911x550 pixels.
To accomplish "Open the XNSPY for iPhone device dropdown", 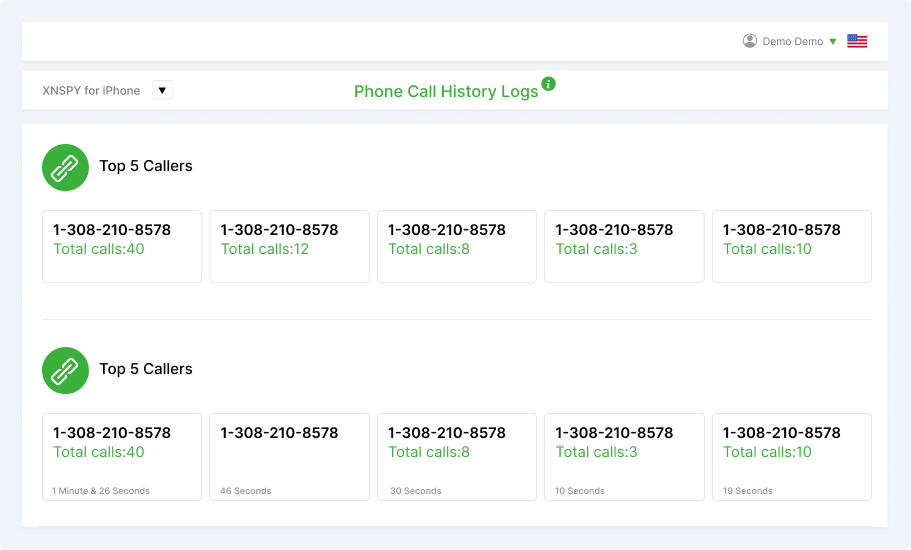I will pyautogui.click(x=162, y=90).
